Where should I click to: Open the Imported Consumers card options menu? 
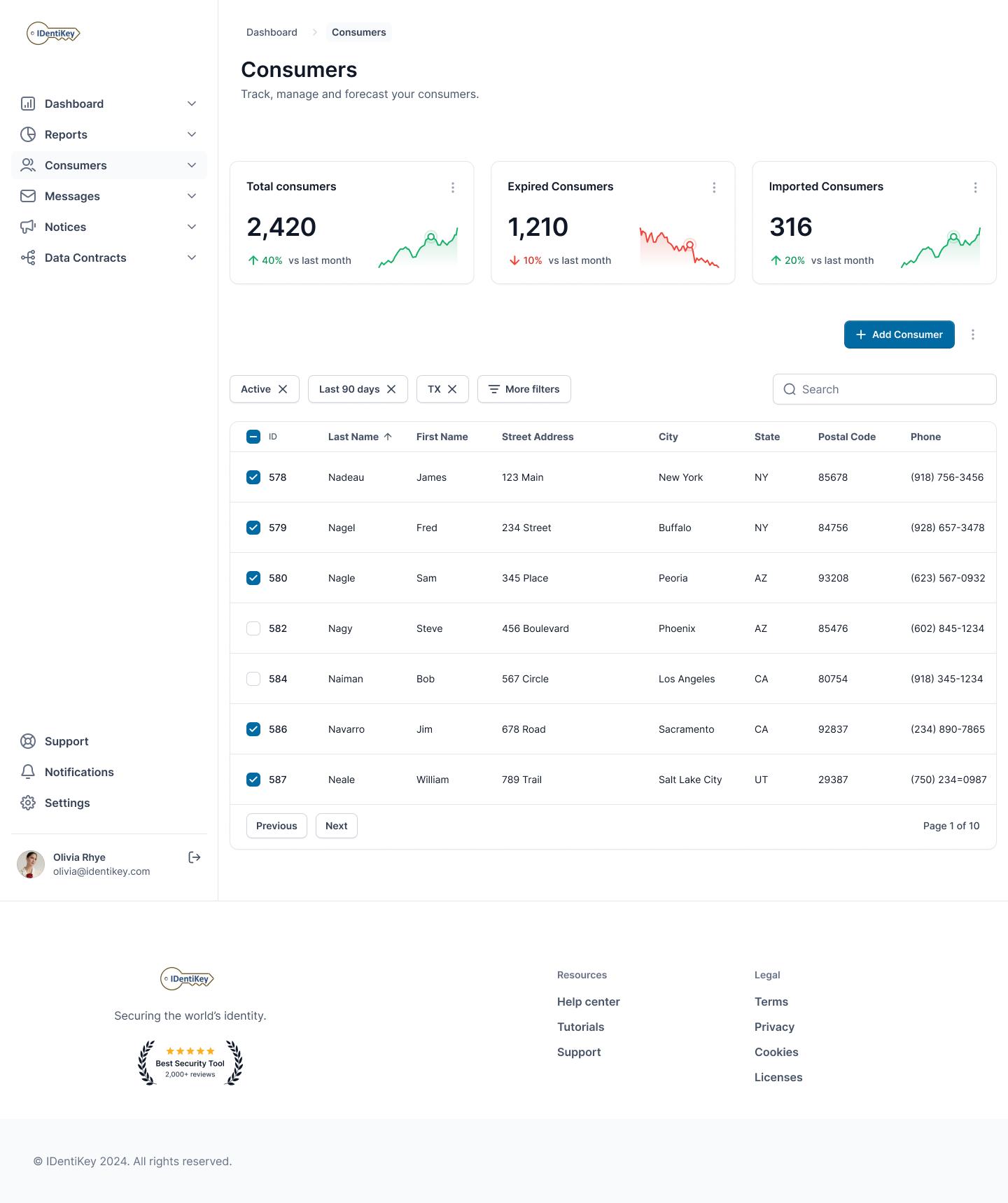point(975,188)
